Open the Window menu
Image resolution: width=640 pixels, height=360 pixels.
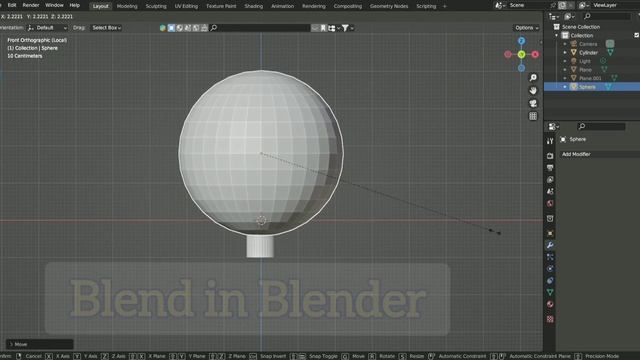(x=54, y=5)
